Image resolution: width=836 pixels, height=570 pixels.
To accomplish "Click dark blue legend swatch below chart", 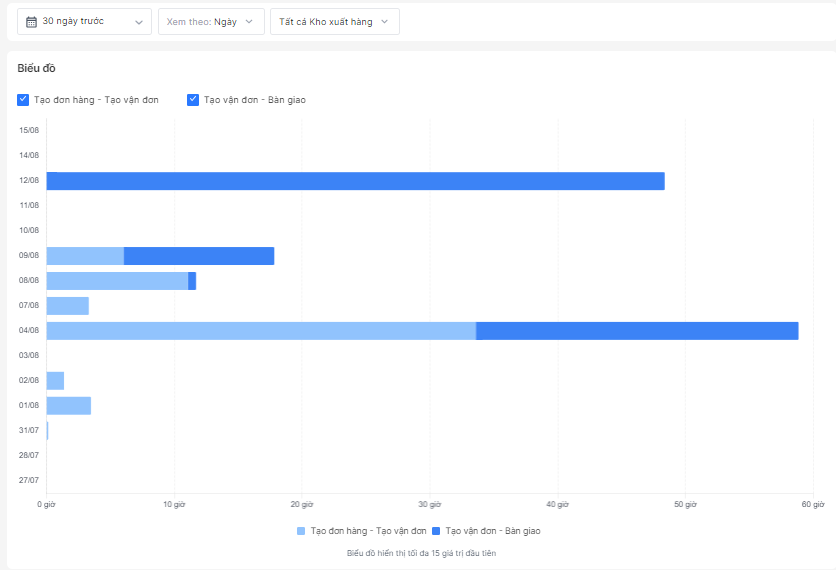I will [437, 531].
